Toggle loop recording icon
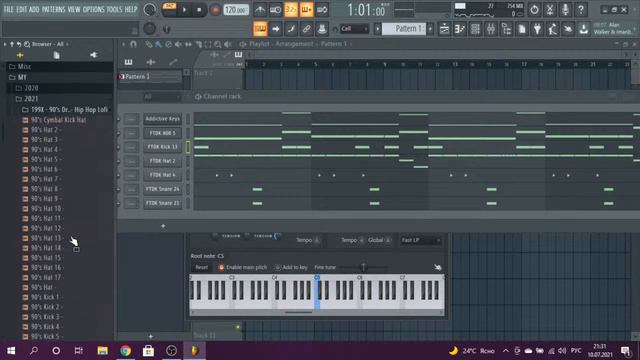 tap(322, 9)
